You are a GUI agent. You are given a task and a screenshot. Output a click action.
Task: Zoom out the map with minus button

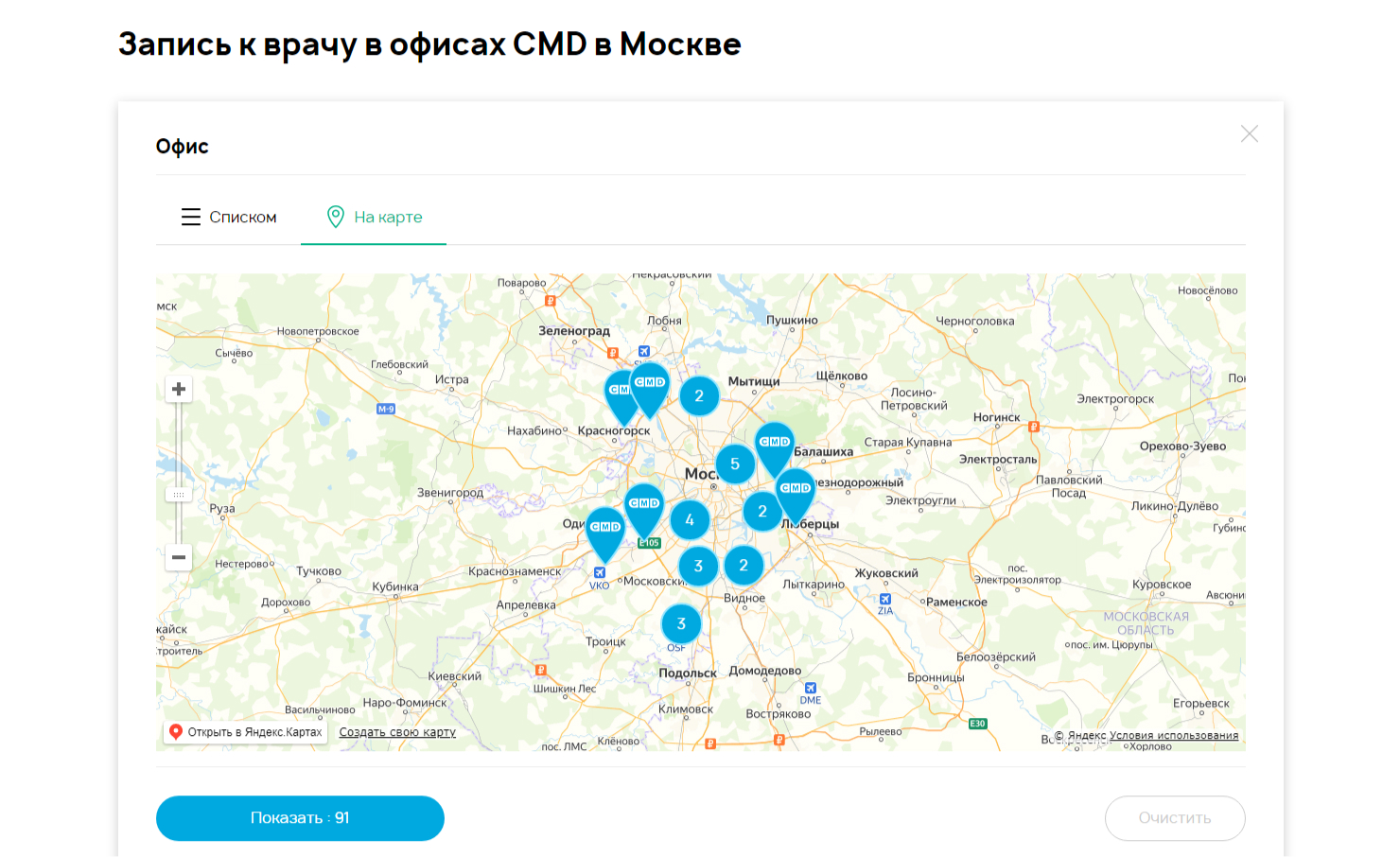[x=179, y=557]
